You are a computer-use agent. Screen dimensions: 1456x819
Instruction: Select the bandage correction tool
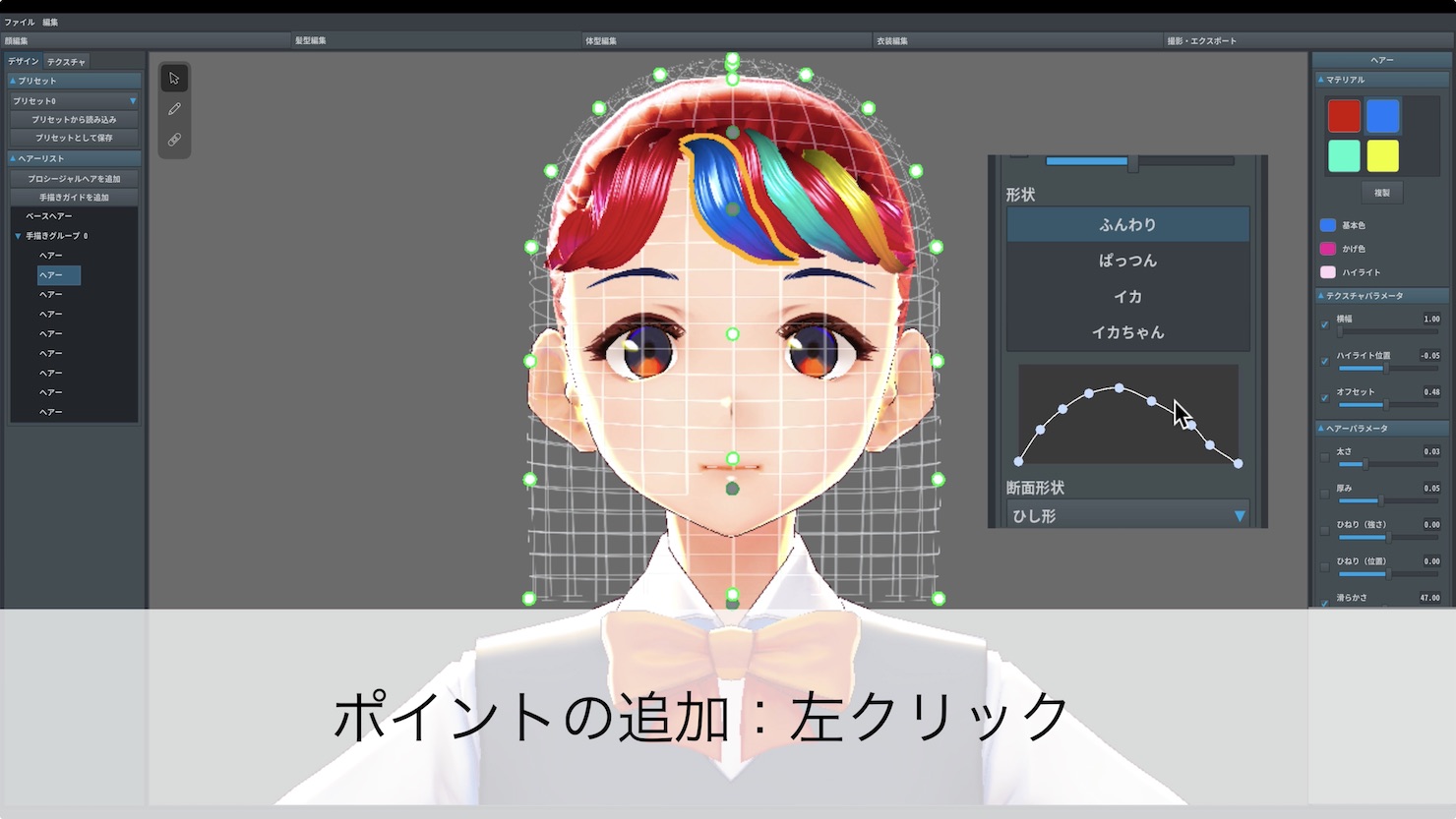[x=174, y=140]
